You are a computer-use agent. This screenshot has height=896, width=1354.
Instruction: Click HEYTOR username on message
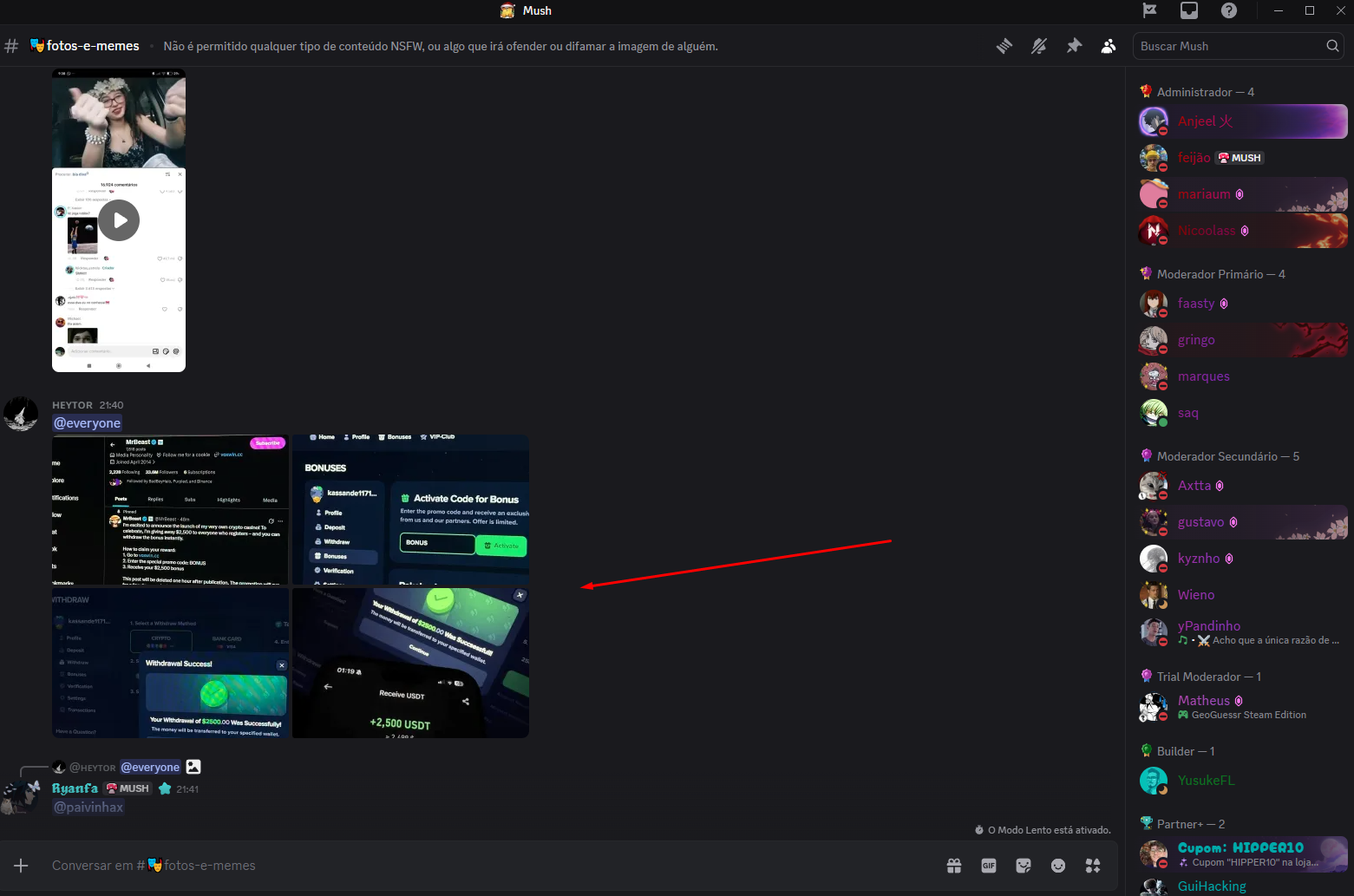click(x=72, y=405)
